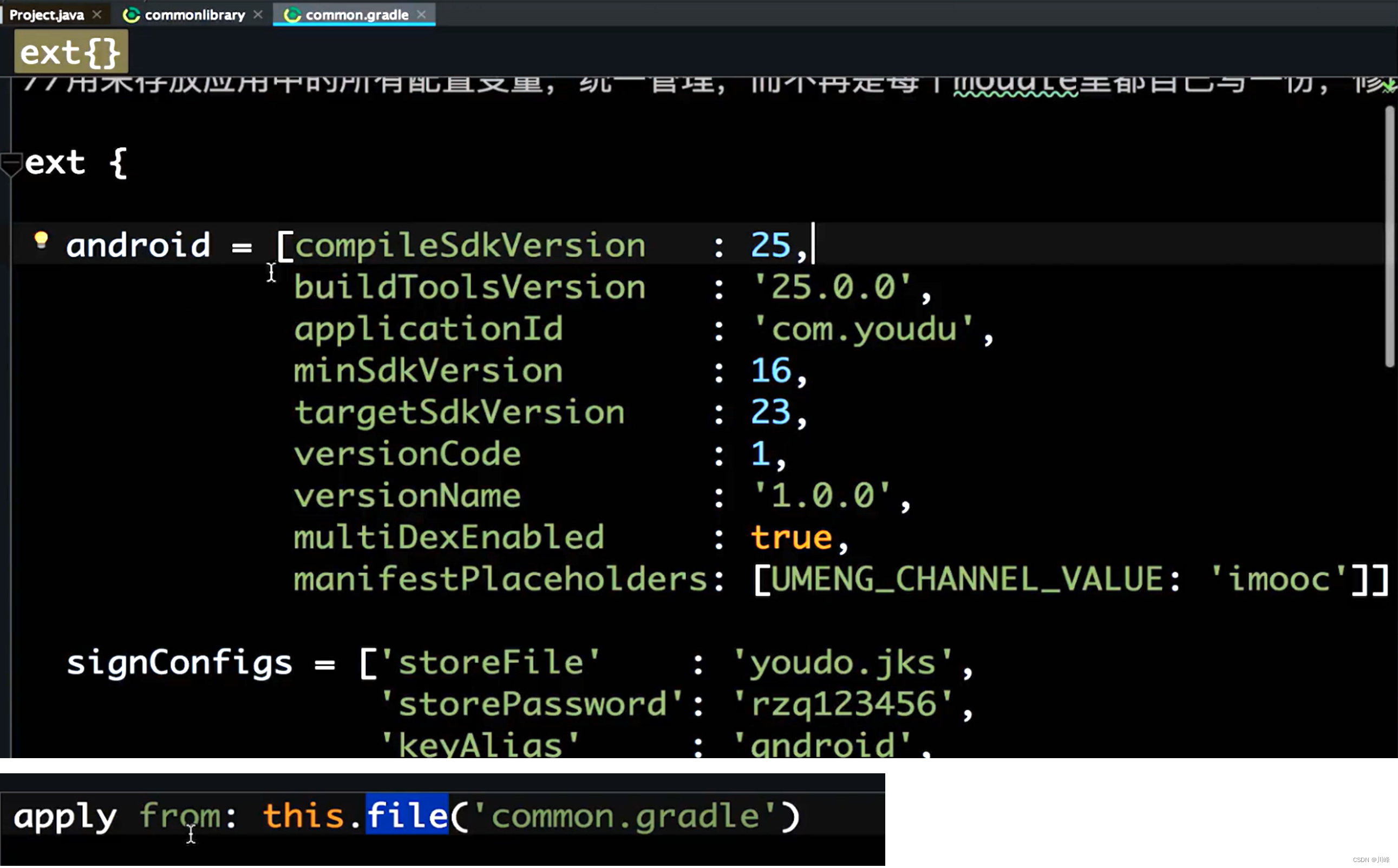The image size is (1398, 868).
Task: Click the compileSdkVersion key
Action: point(471,246)
